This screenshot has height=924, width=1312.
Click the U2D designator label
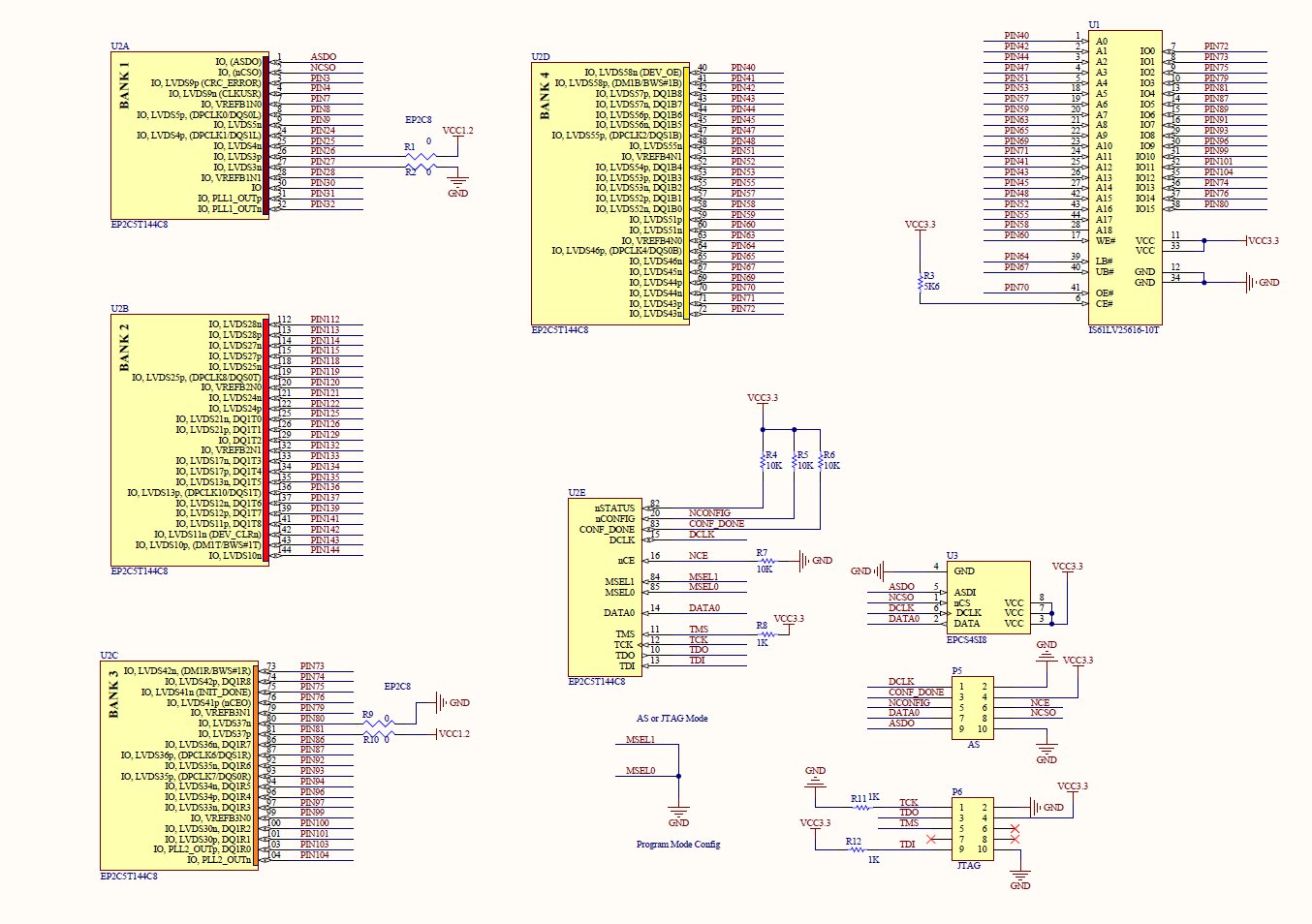click(x=541, y=57)
